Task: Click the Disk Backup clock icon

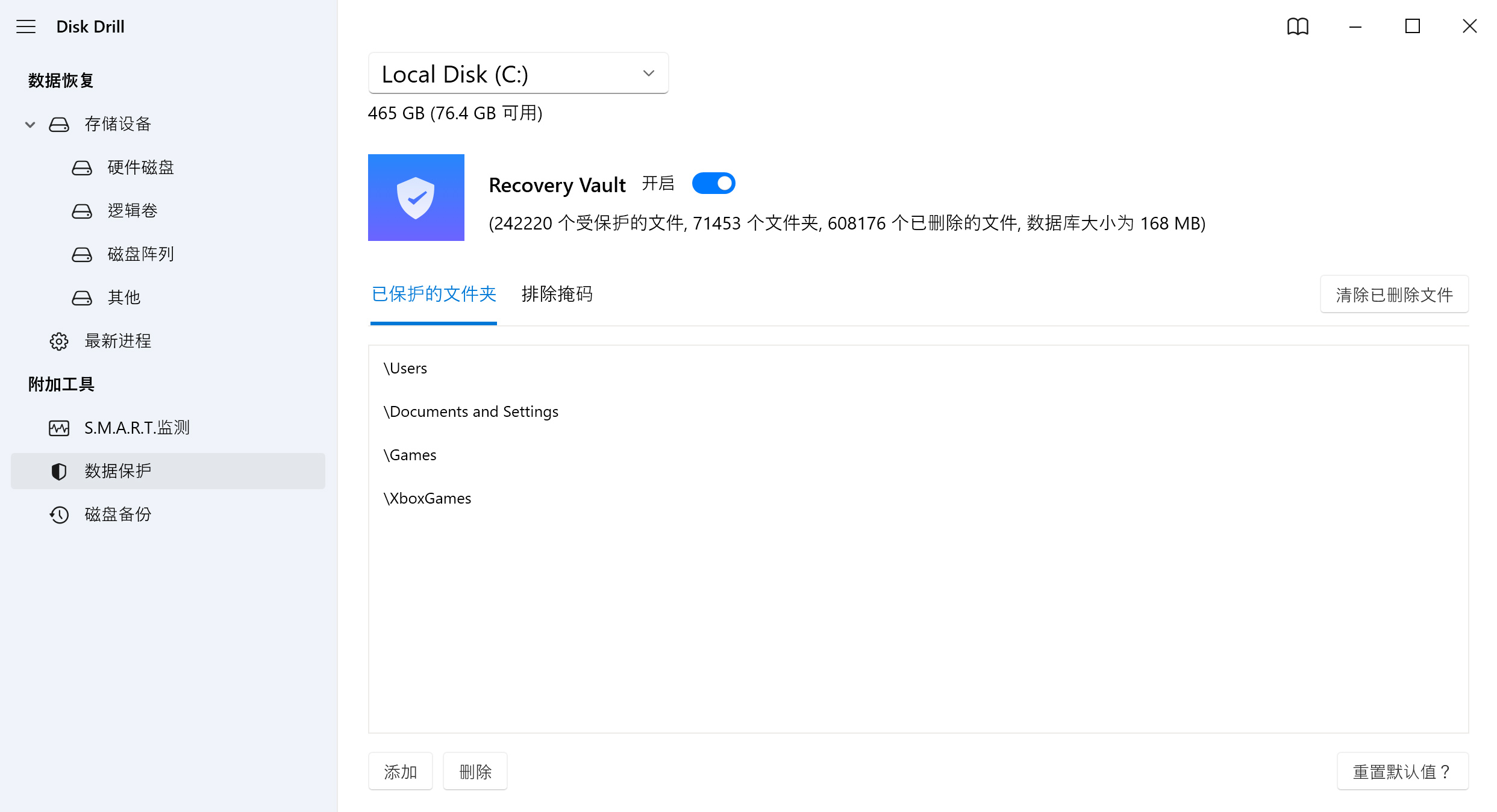Action: coord(58,514)
